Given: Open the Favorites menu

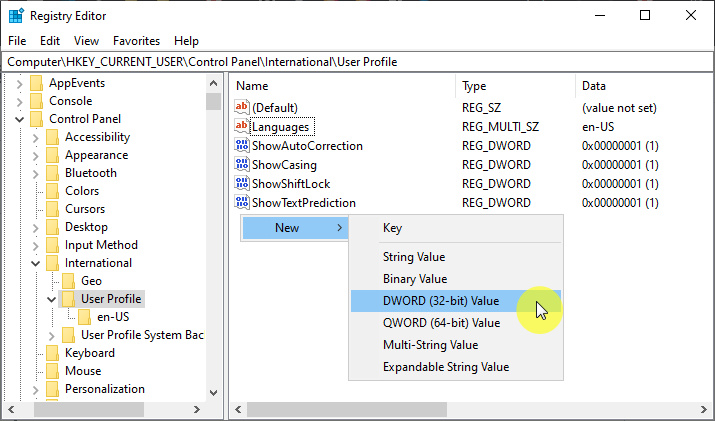Looking at the screenshot, I should (136, 41).
